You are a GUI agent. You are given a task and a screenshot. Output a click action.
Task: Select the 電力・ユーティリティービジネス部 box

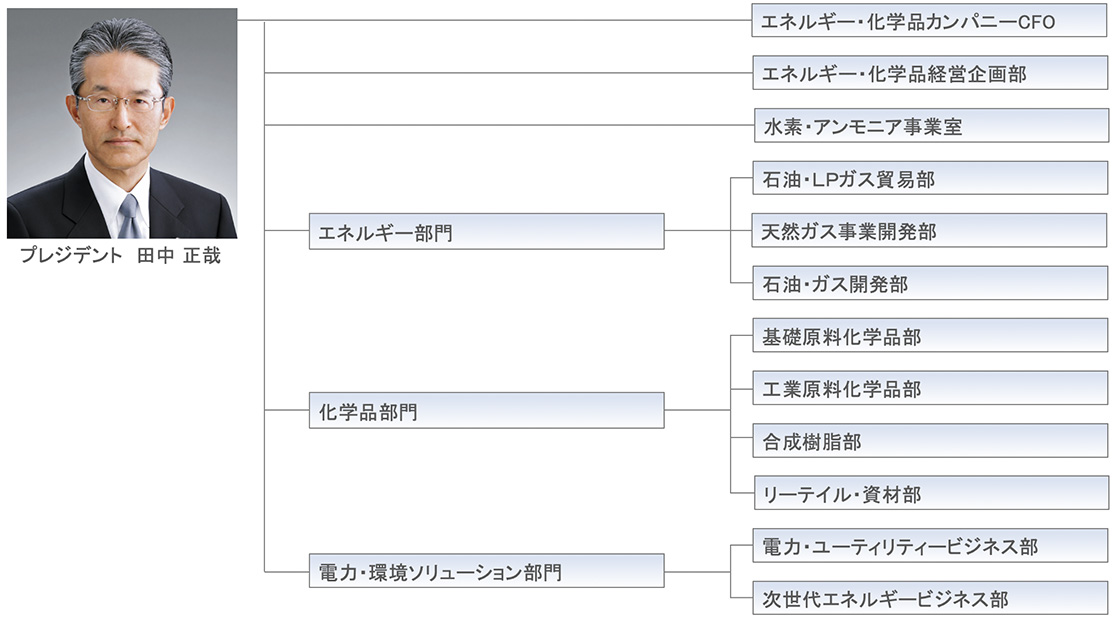[x=931, y=546]
